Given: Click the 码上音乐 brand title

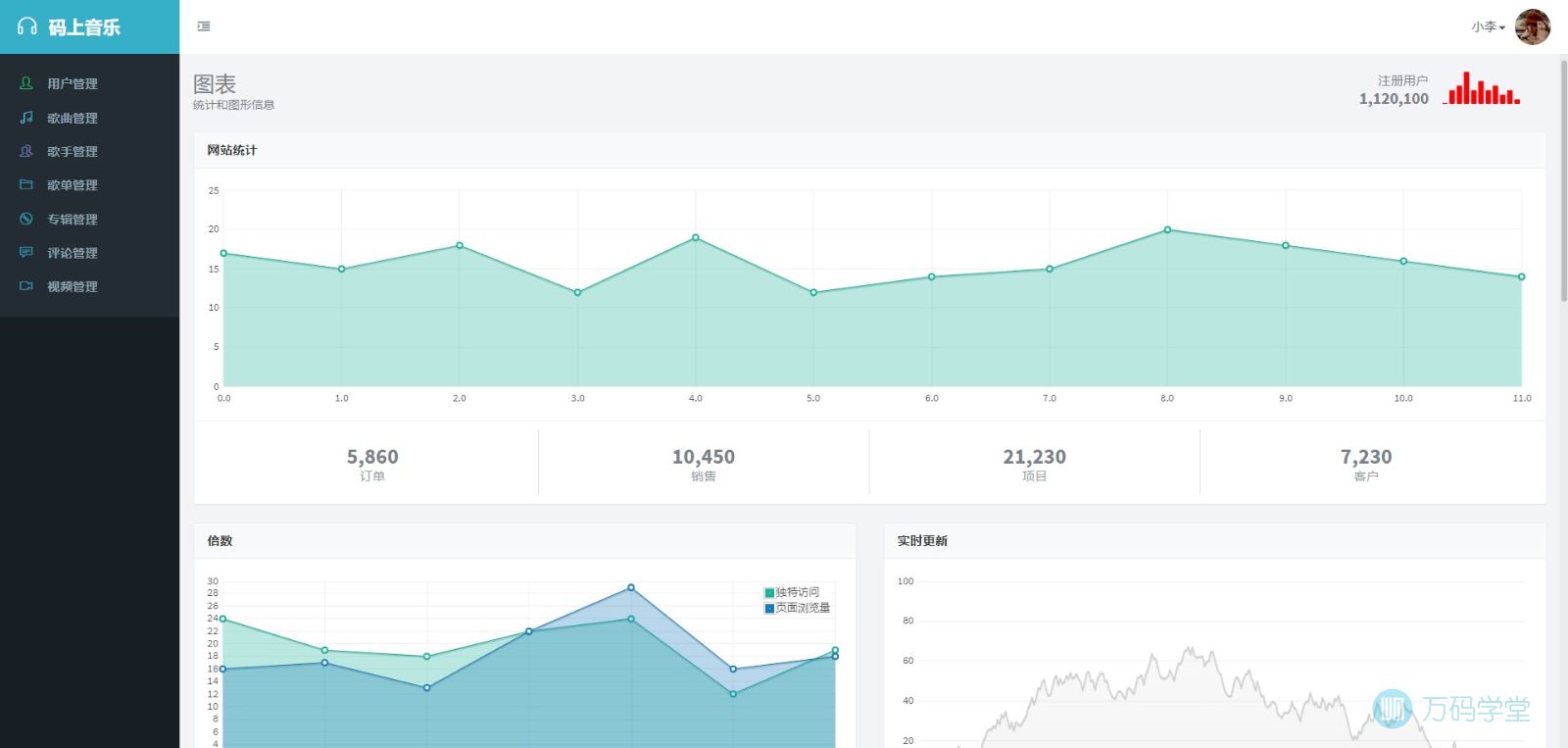Looking at the screenshot, I should point(84,27).
